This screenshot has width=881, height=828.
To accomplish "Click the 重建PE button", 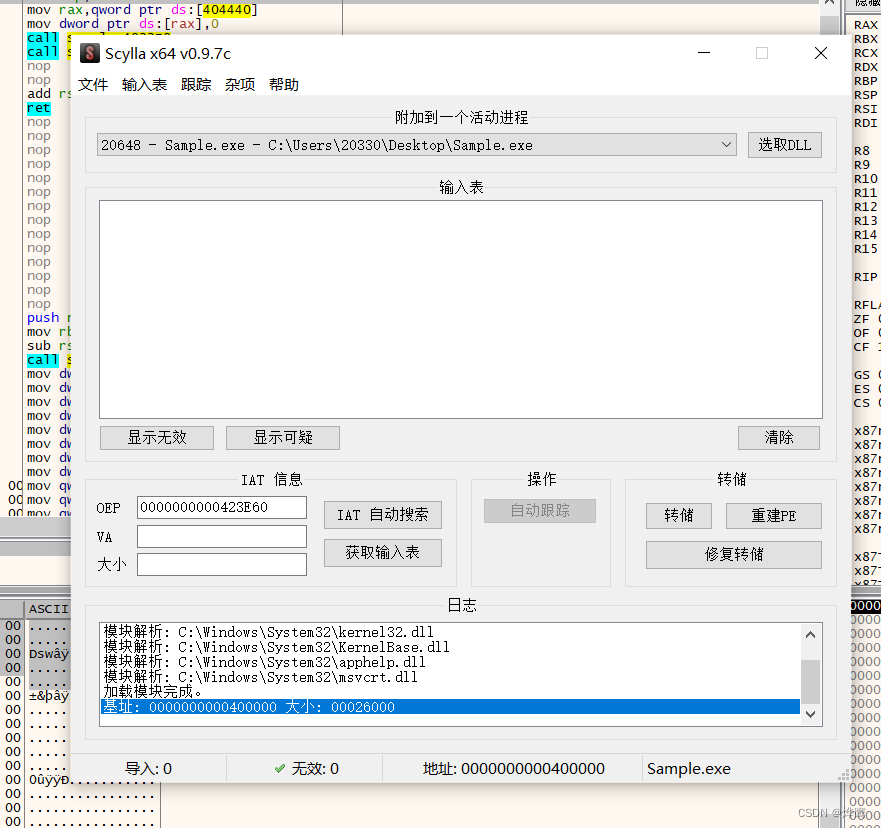I will point(774,516).
